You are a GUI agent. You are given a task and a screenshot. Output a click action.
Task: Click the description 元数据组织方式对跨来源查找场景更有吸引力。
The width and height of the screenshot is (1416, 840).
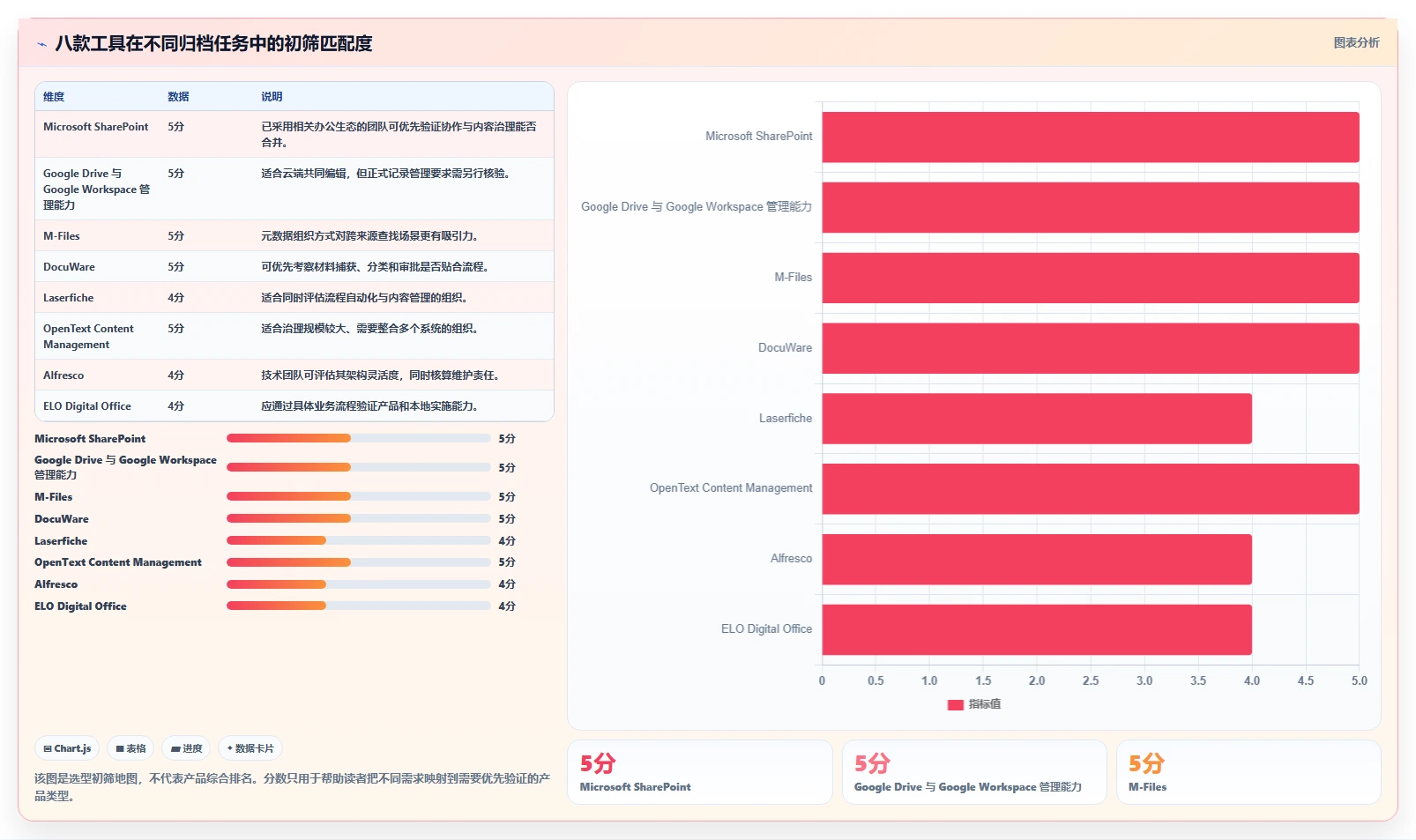(x=369, y=236)
